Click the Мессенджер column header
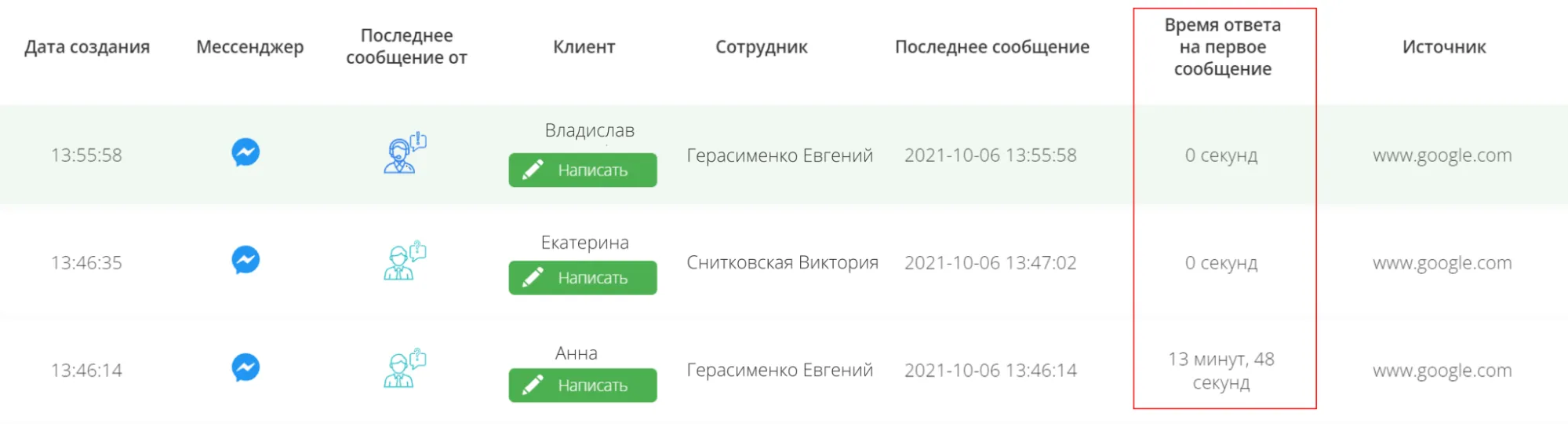Screen dimensions: 1568x424 tap(249, 47)
